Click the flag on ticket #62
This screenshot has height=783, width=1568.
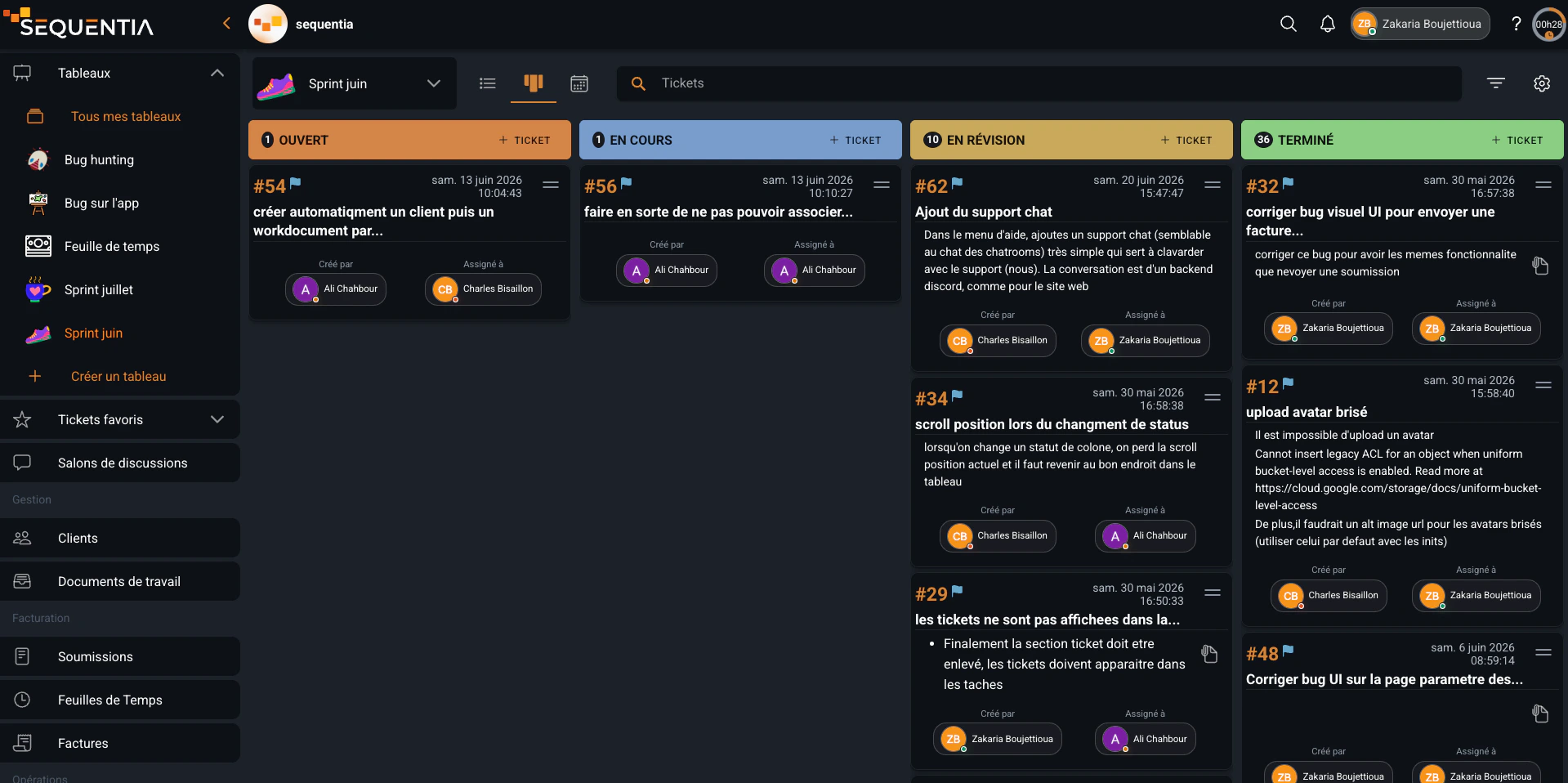(958, 183)
